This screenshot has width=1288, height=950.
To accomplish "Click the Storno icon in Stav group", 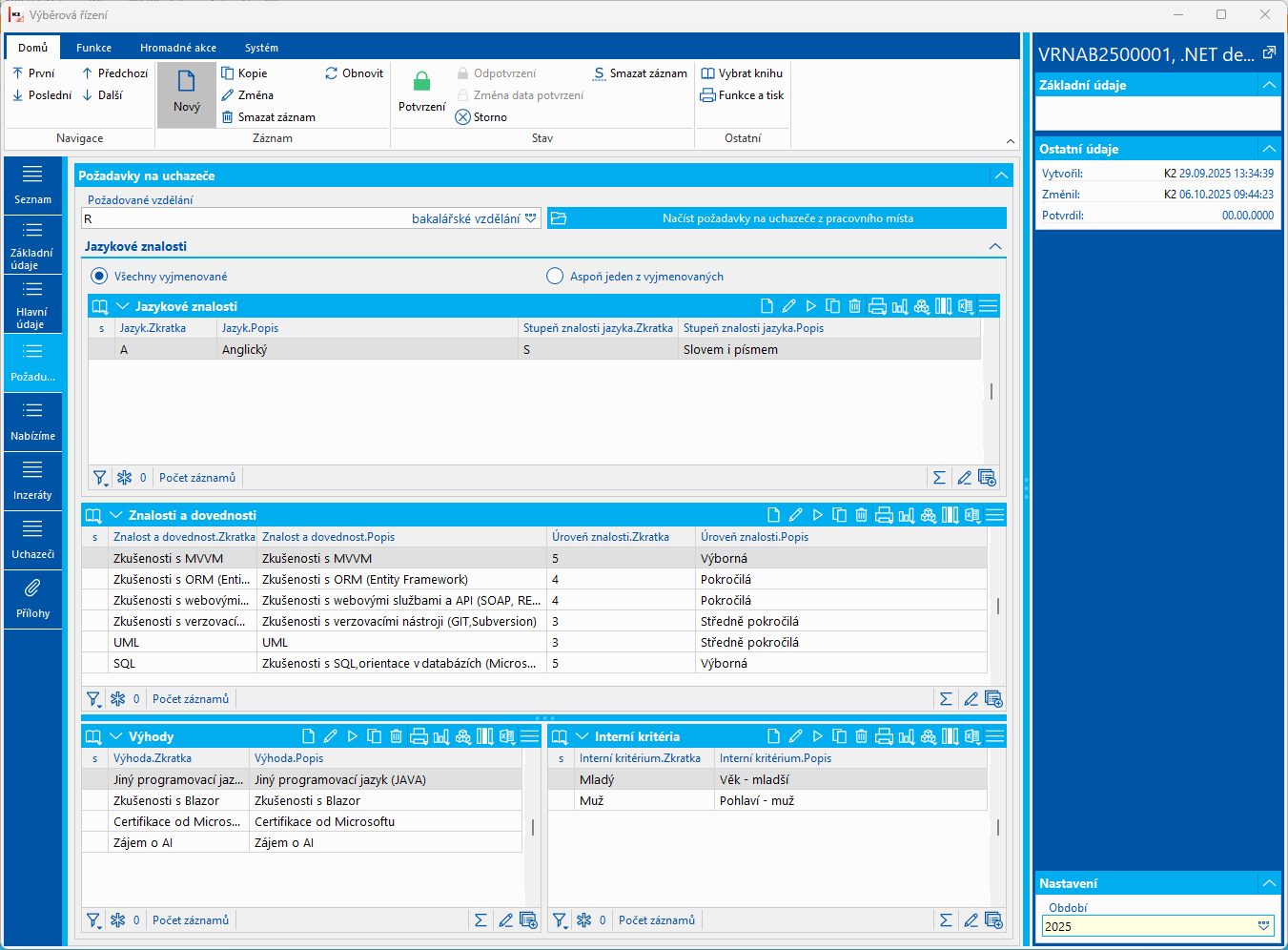I will (x=463, y=117).
